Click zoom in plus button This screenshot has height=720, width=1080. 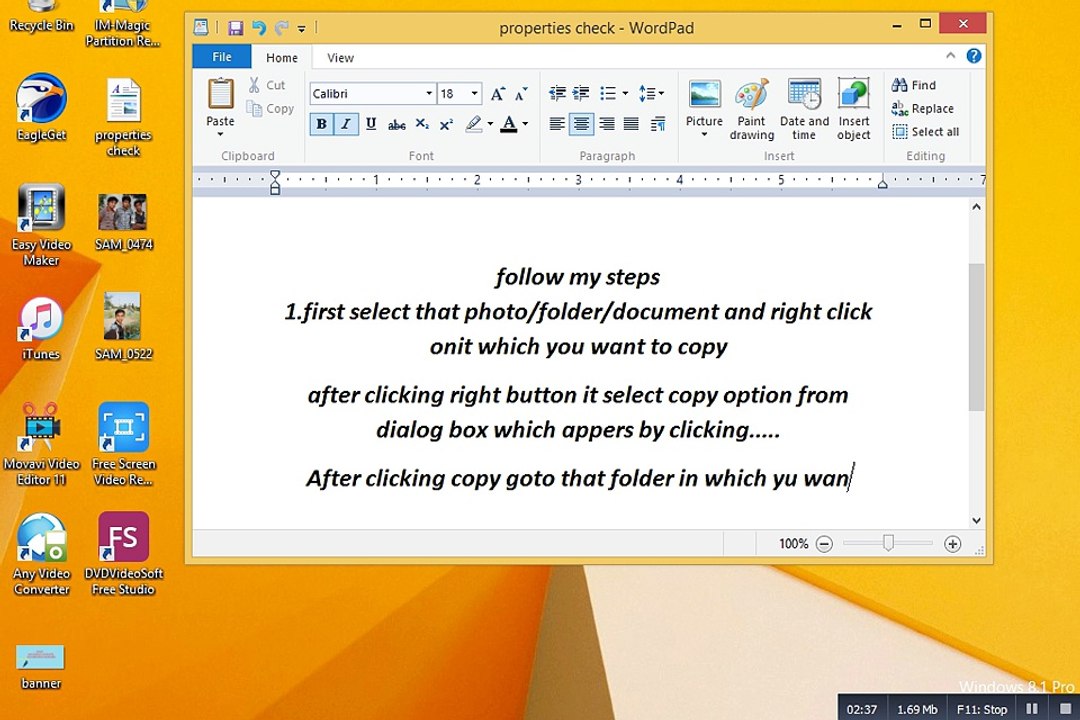[x=952, y=544]
